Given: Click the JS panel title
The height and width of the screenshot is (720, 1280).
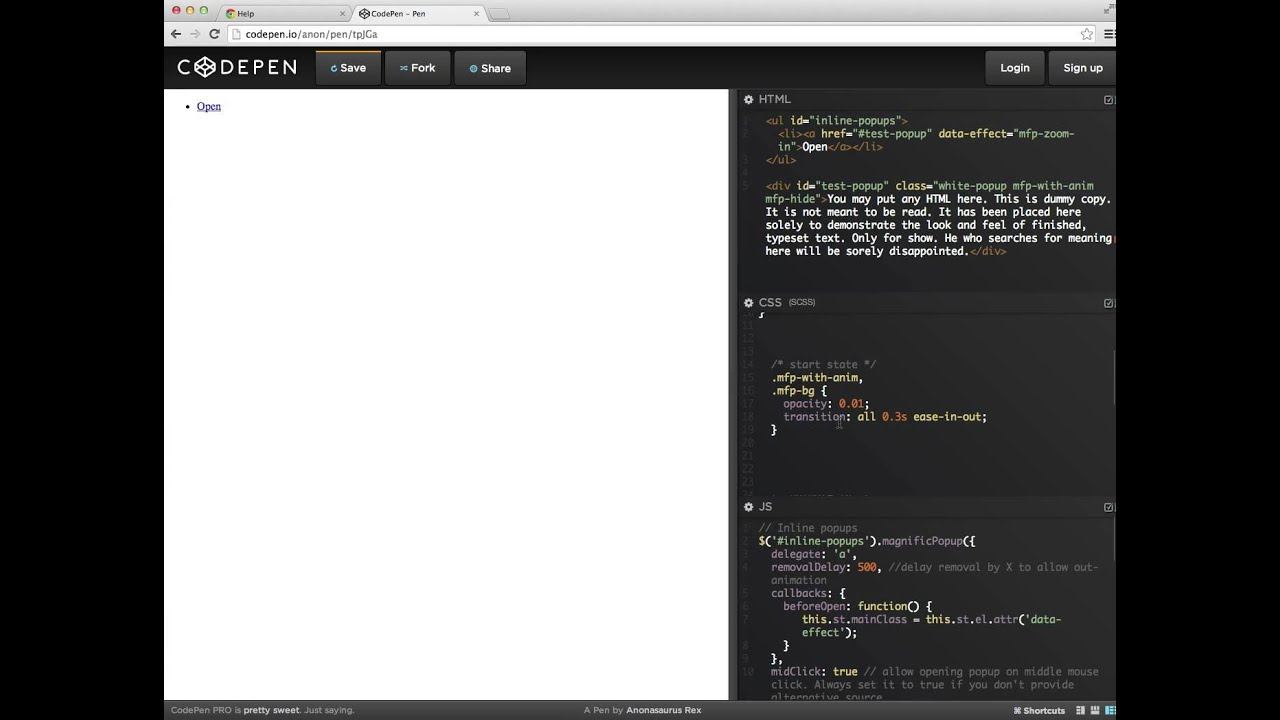Looking at the screenshot, I should [765, 507].
